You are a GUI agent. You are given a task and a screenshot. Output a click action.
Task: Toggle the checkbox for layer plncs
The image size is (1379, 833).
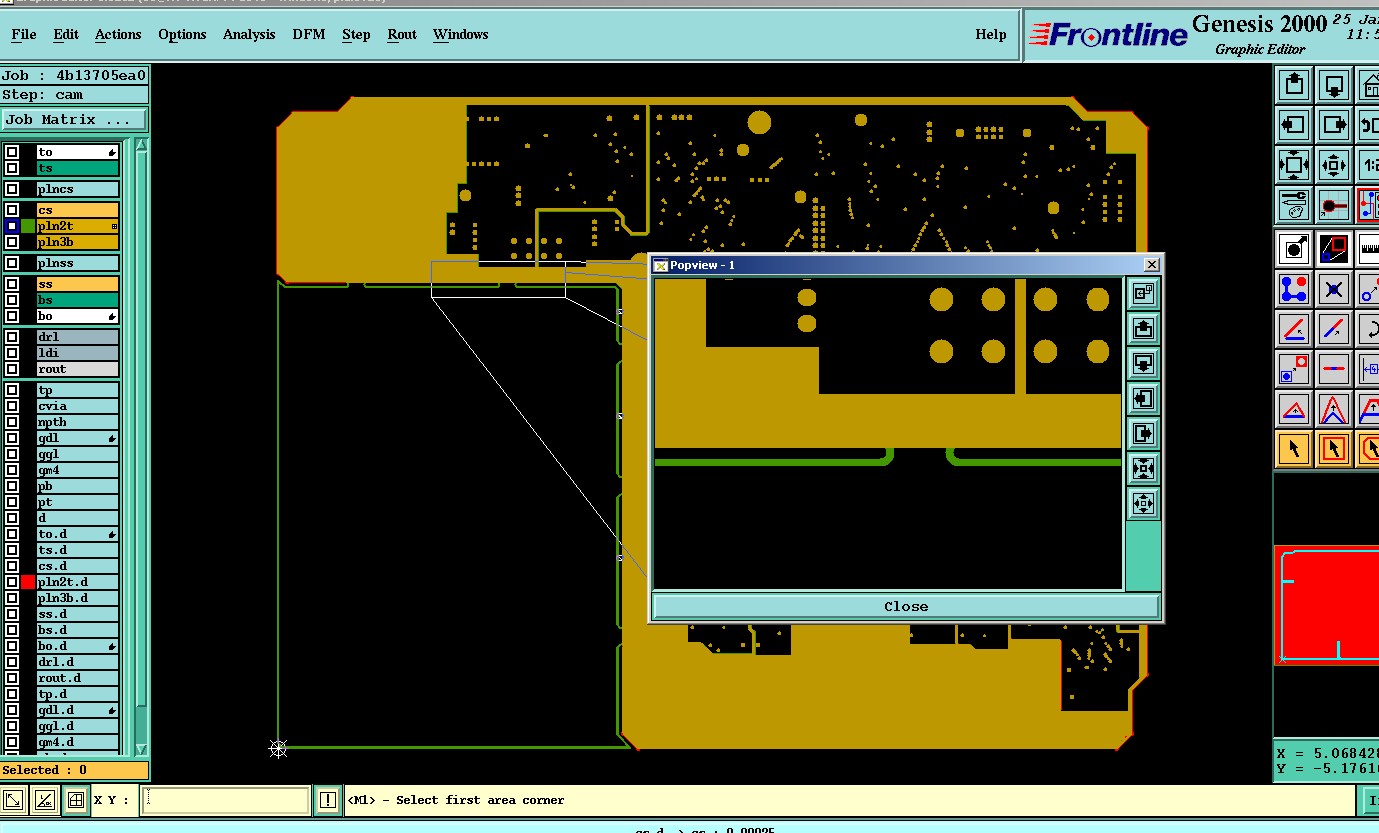(x=12, y=189)
